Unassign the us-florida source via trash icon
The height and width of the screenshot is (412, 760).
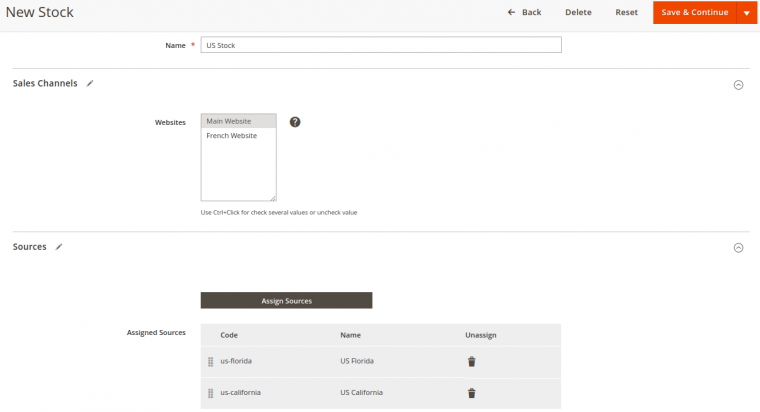(x=471, y=362)
